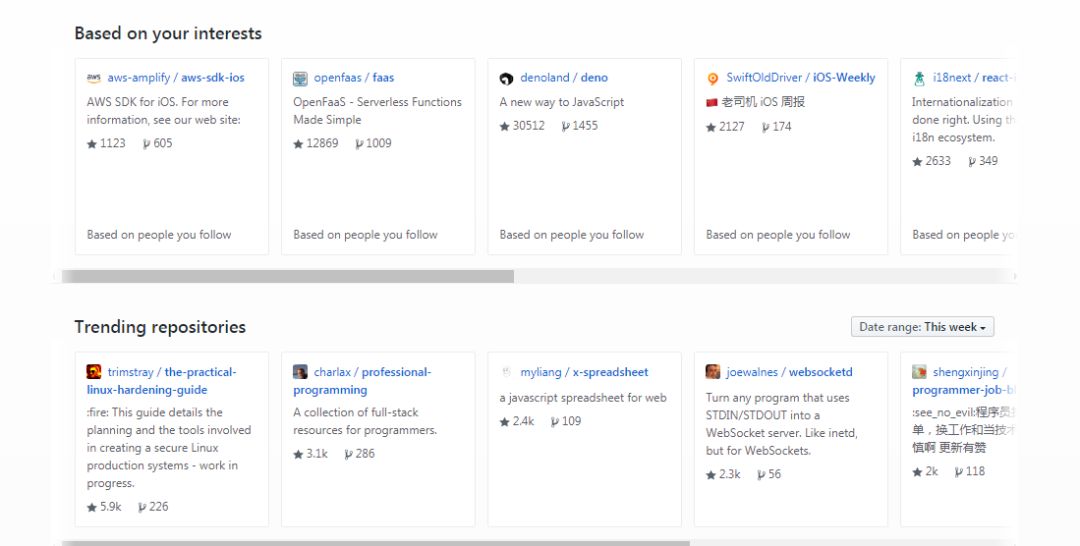Click the 2127 stars count on iOS-Weekly
The image size is (1080, 546).
click(731, 127)
